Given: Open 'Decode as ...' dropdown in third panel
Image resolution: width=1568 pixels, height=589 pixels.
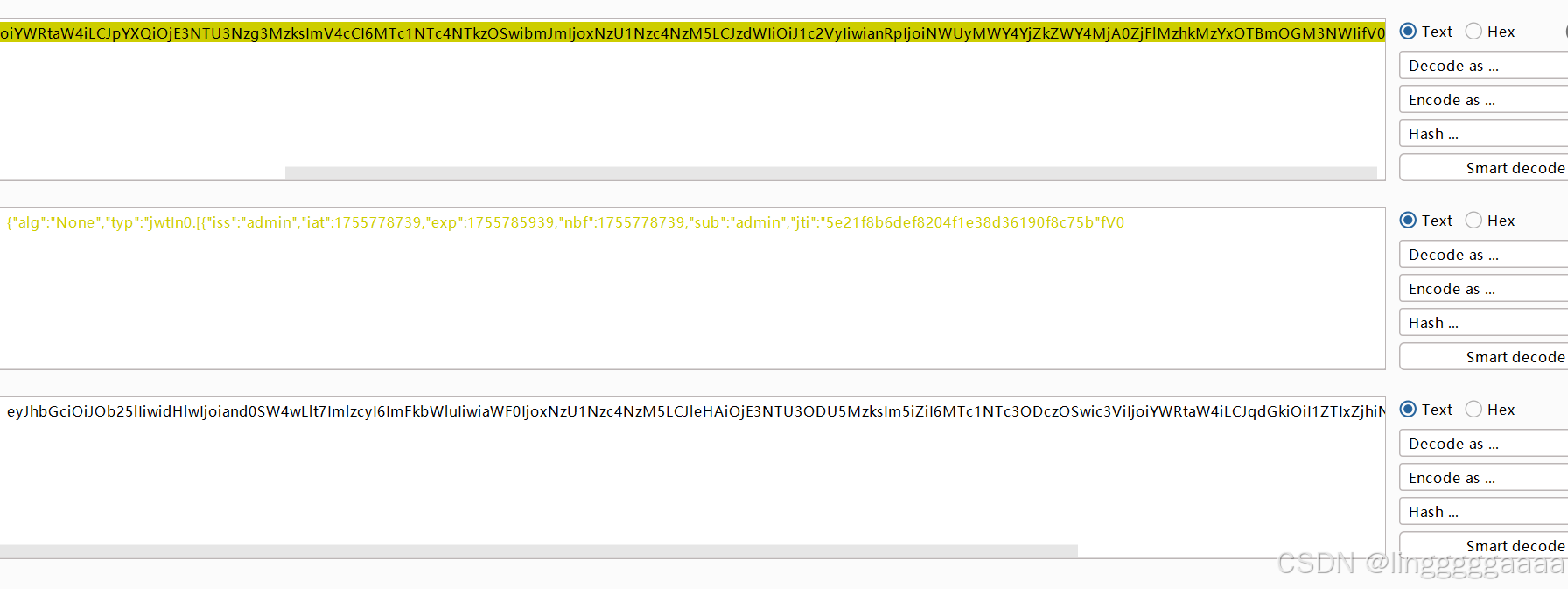Looking at the screenshot, I should pyautogui.click(x=1484, y=444).
